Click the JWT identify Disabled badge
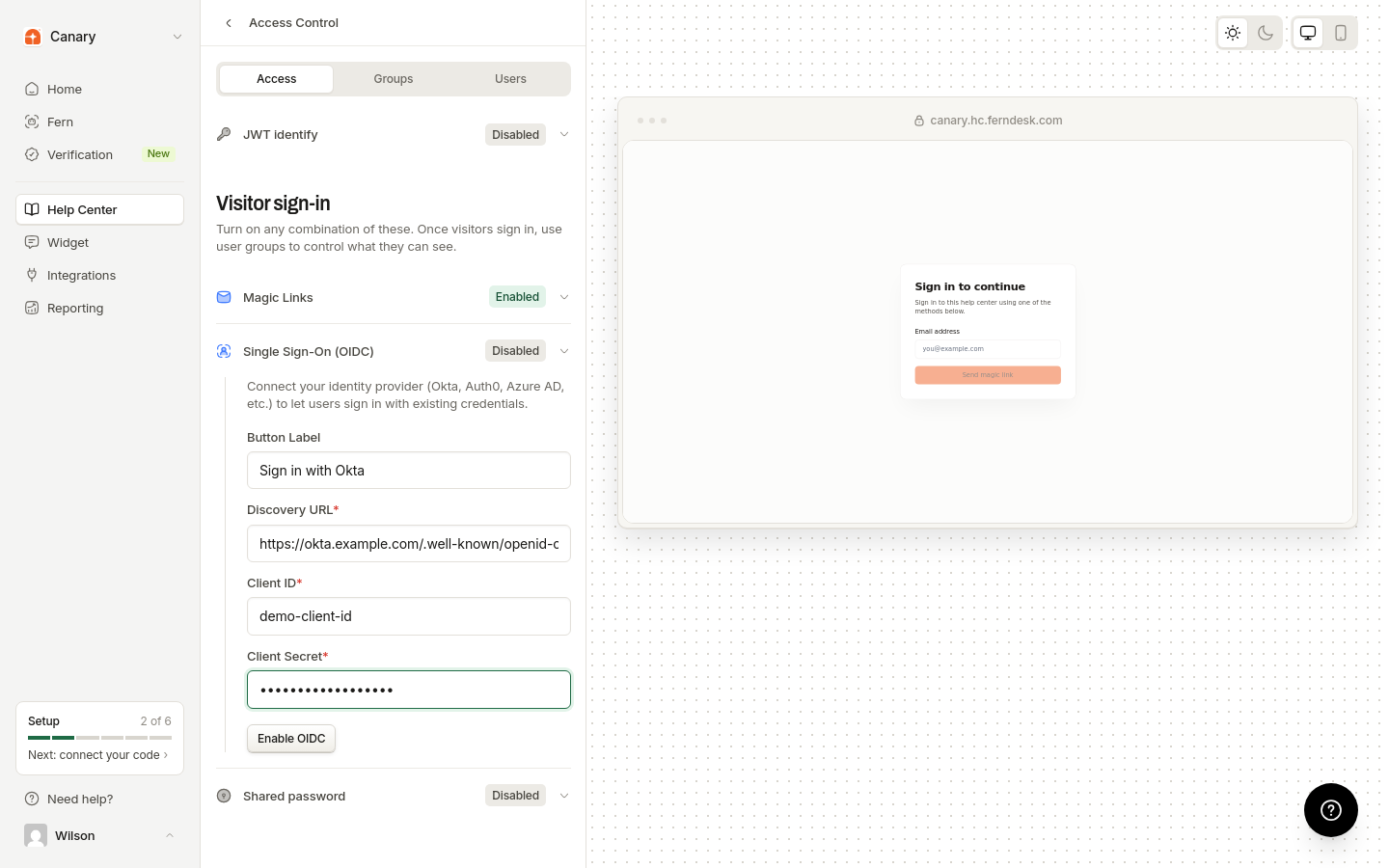 point(515,135)
